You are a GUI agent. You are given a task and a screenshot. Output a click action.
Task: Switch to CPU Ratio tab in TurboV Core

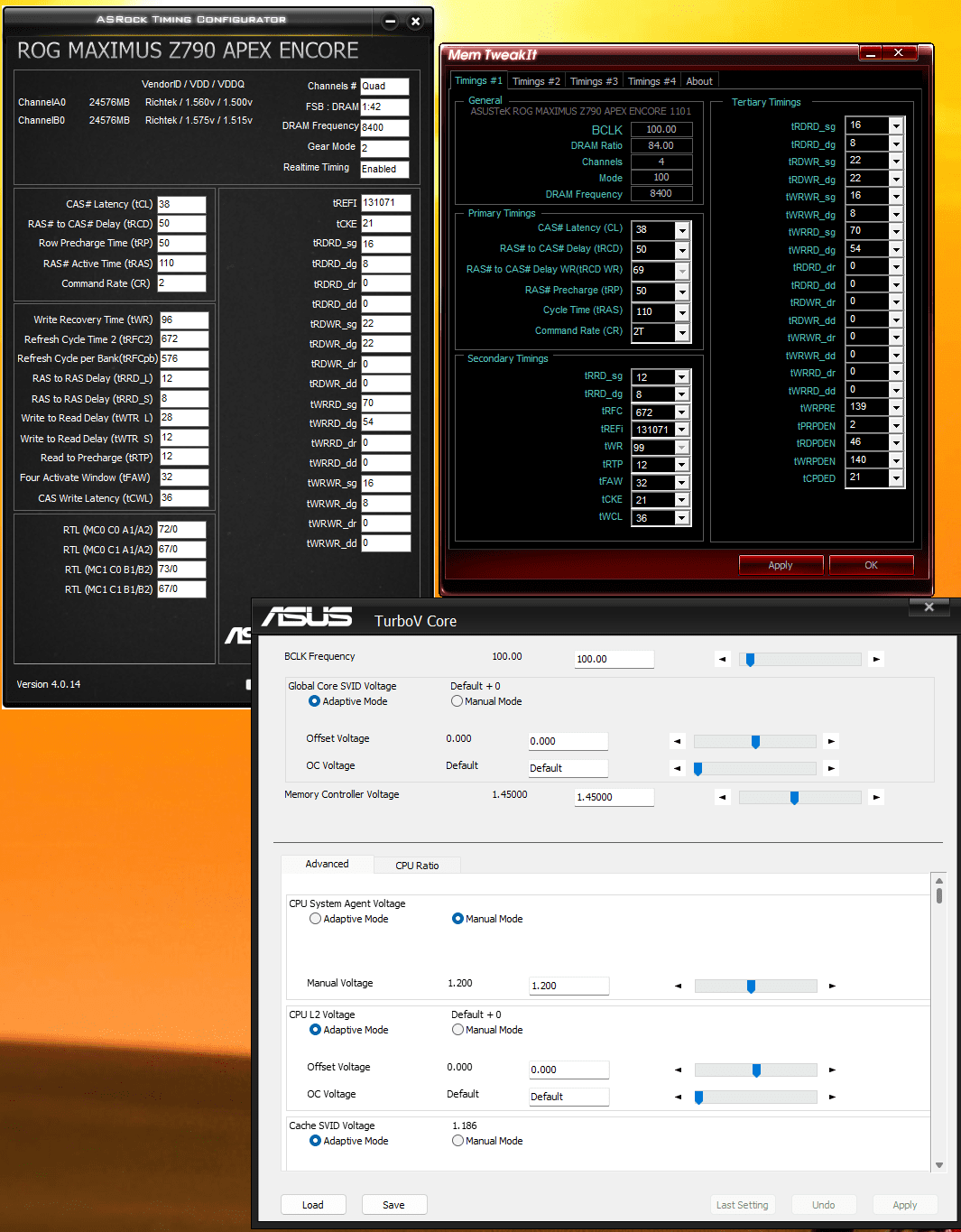click(417, 866)
